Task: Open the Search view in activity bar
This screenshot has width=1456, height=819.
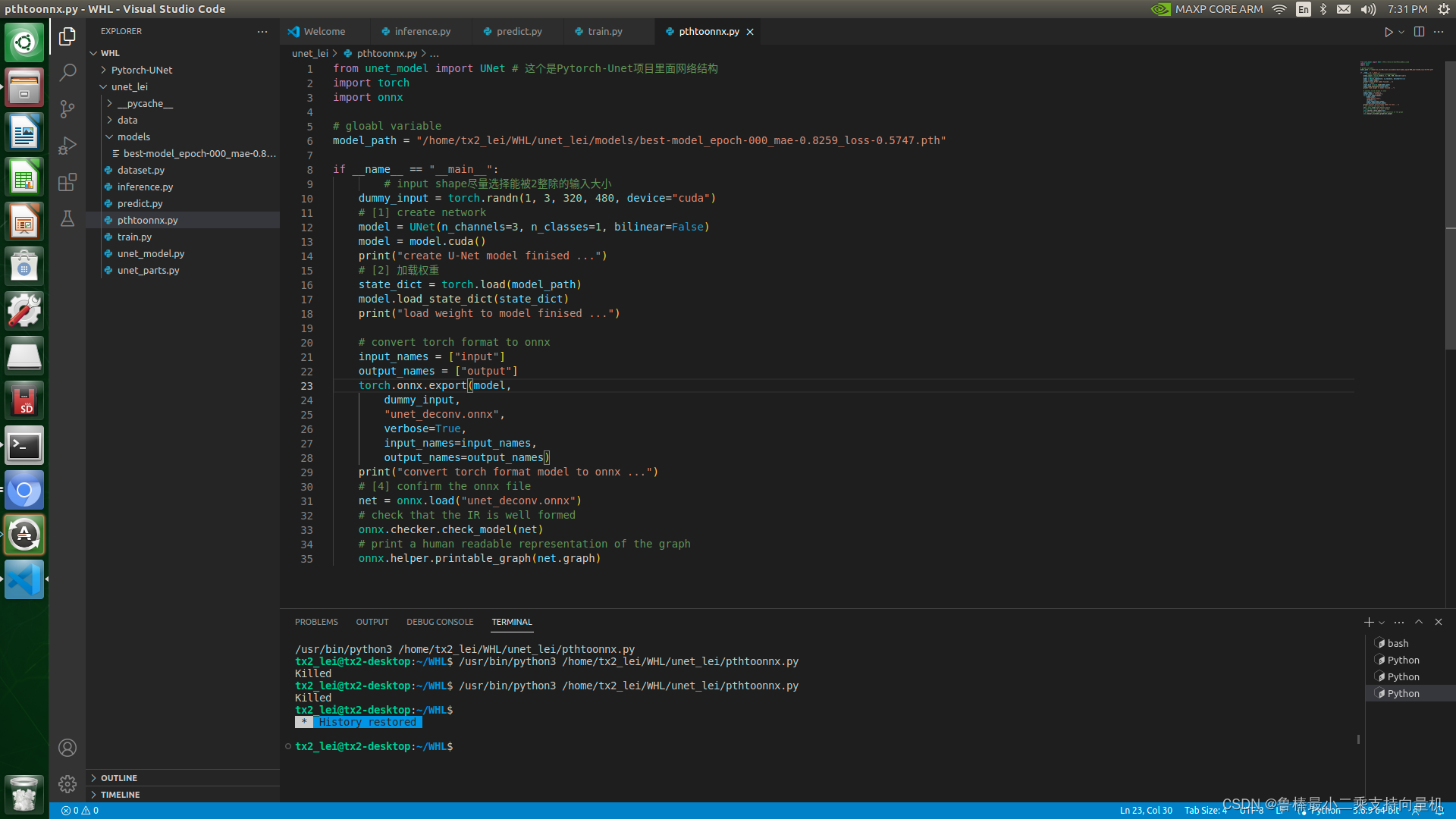Action: tap(67, 73)
